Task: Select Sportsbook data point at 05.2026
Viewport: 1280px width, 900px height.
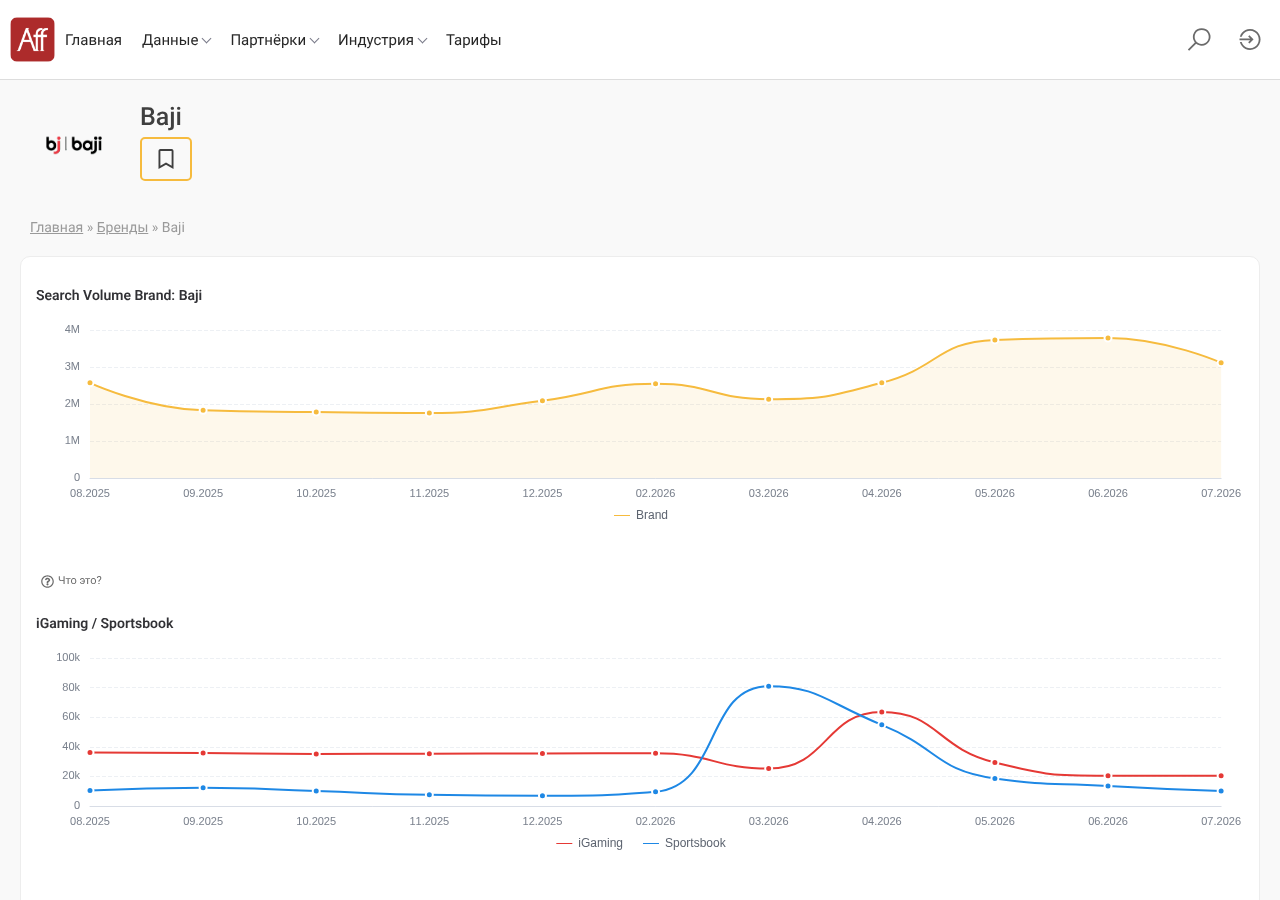Action: point(995,763)
